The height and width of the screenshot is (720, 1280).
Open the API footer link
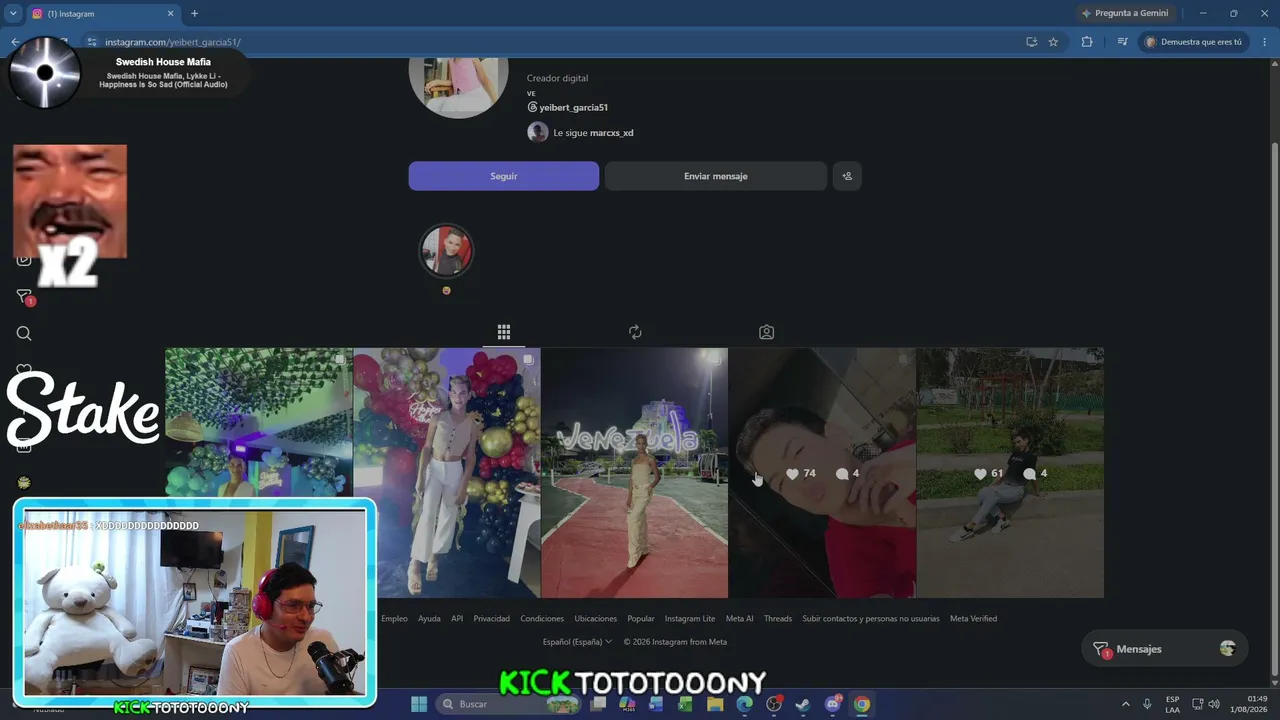pos(457,619)
